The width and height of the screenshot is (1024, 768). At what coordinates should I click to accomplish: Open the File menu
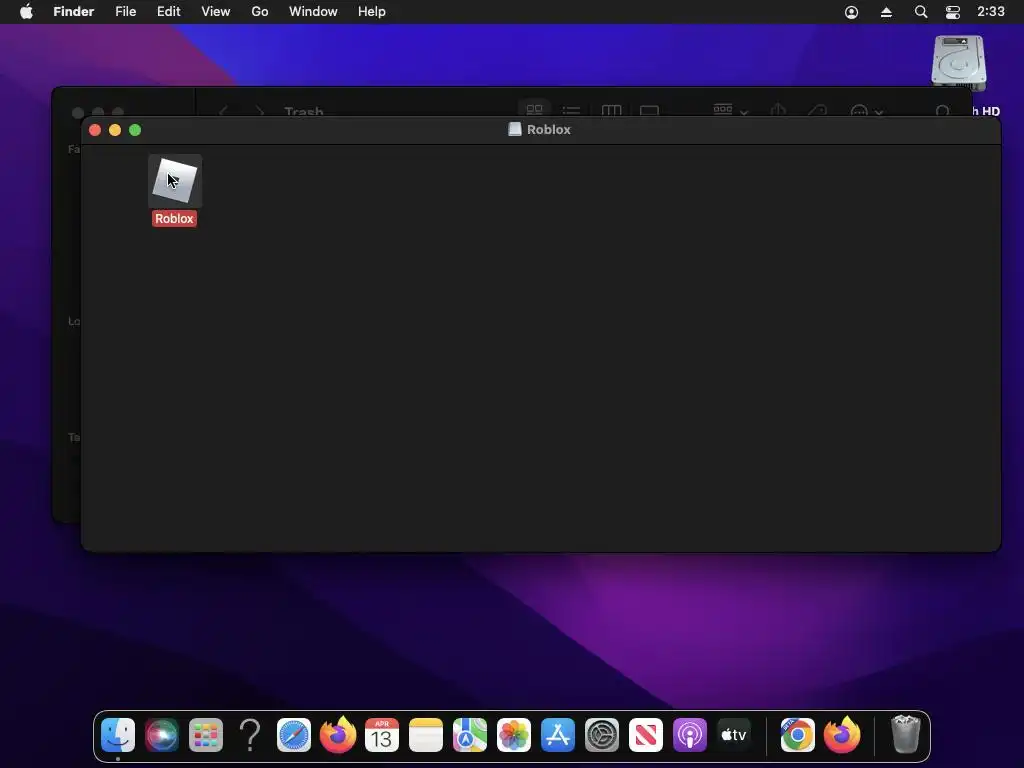[x=125, y=12]
